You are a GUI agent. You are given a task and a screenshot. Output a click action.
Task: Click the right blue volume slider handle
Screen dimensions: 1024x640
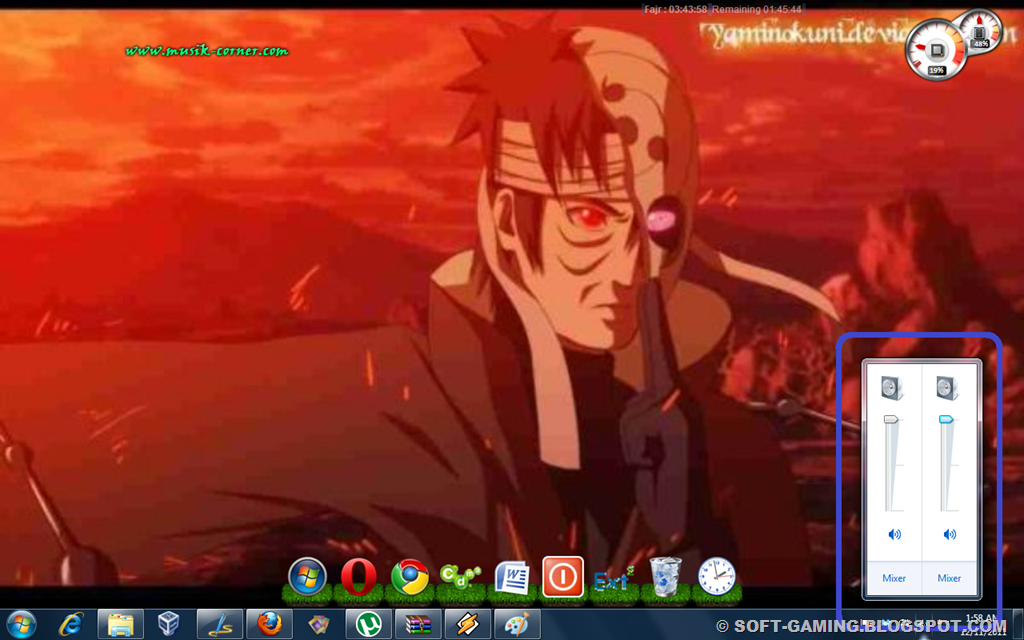point(946,419)
